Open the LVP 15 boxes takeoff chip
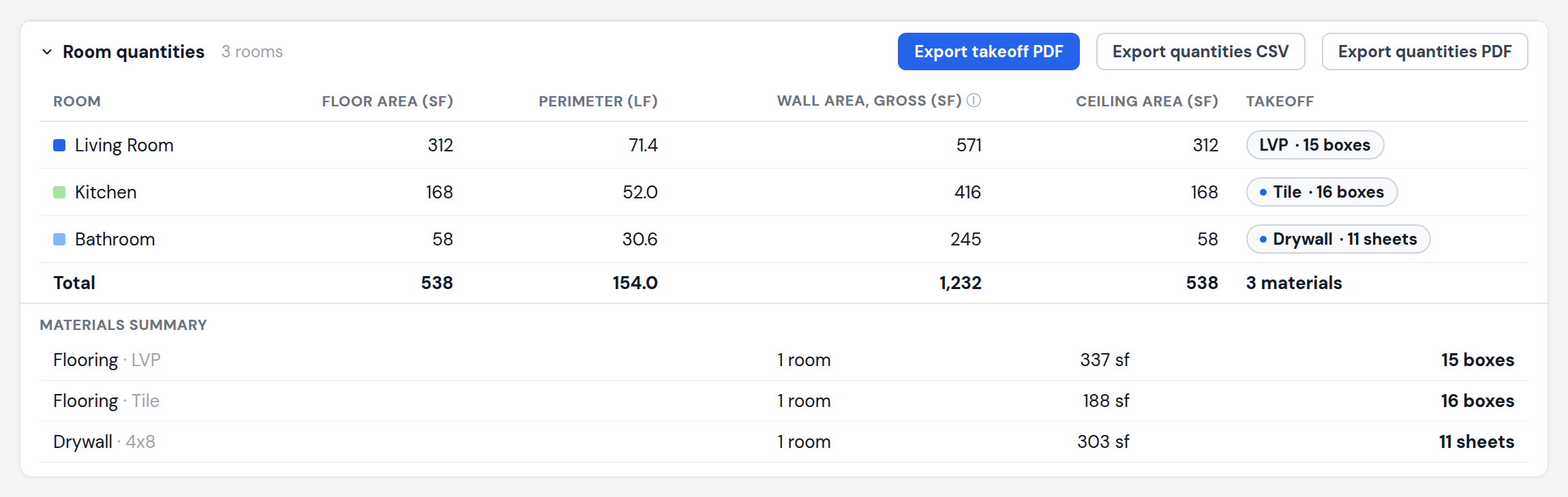 pos(1315,145)
